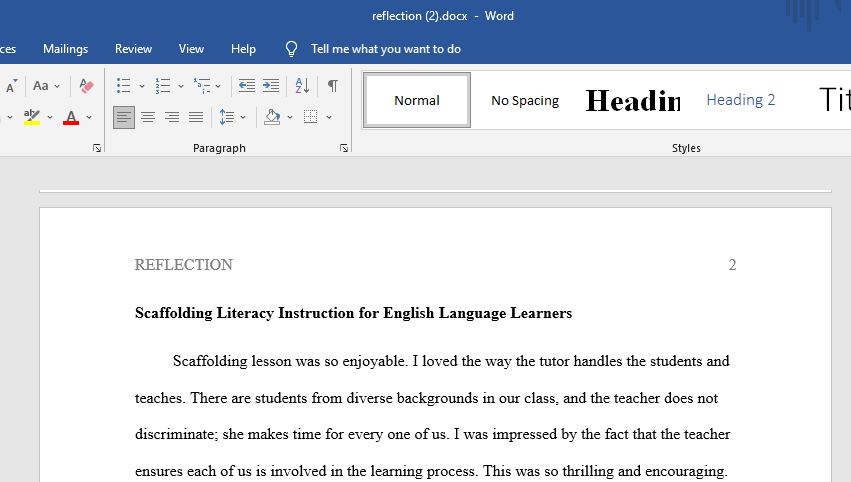Open the Numbering library dropdown arrow
The image size is (851, 482).
181,86
